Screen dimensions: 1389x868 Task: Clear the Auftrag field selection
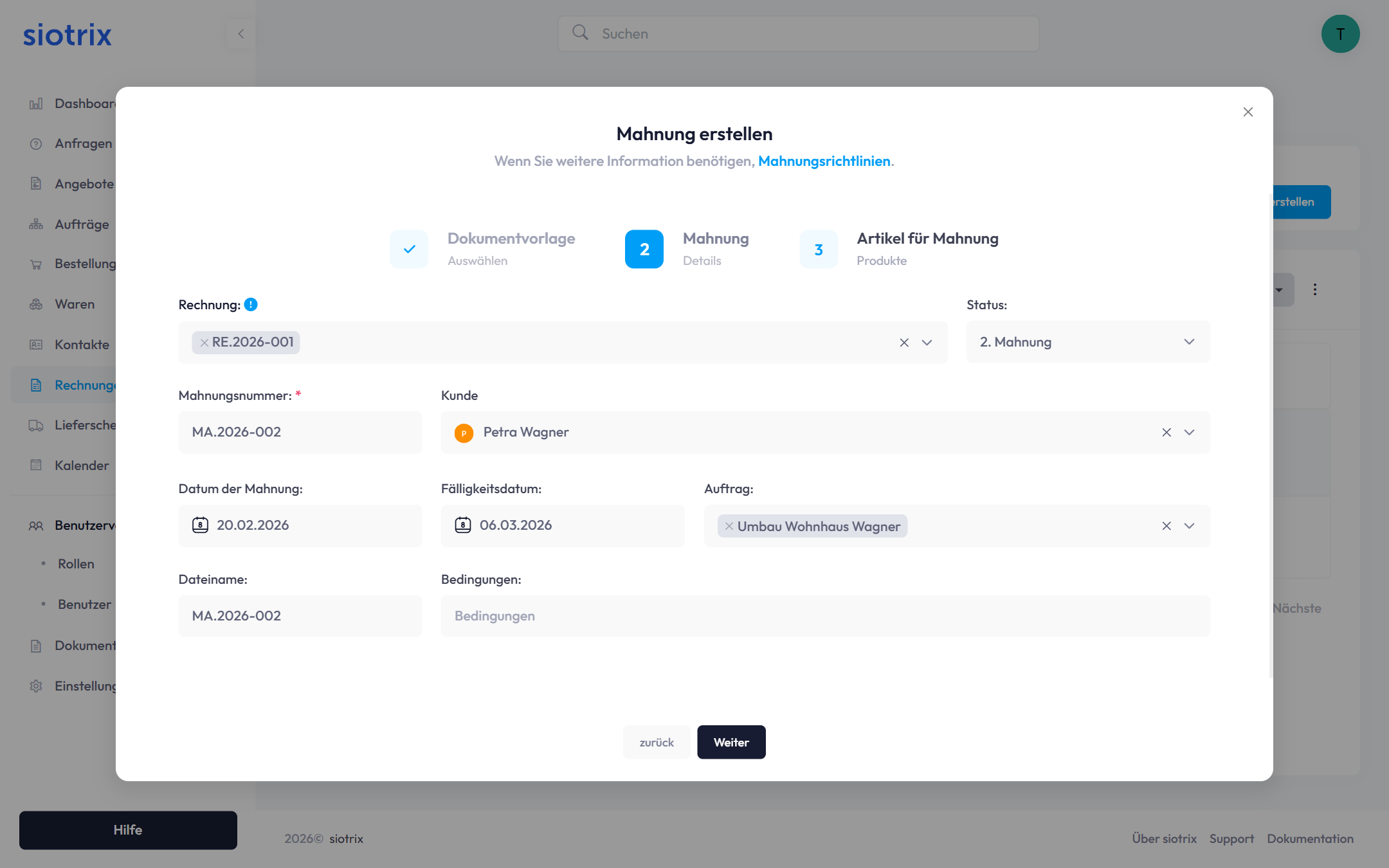point(1166,526)
